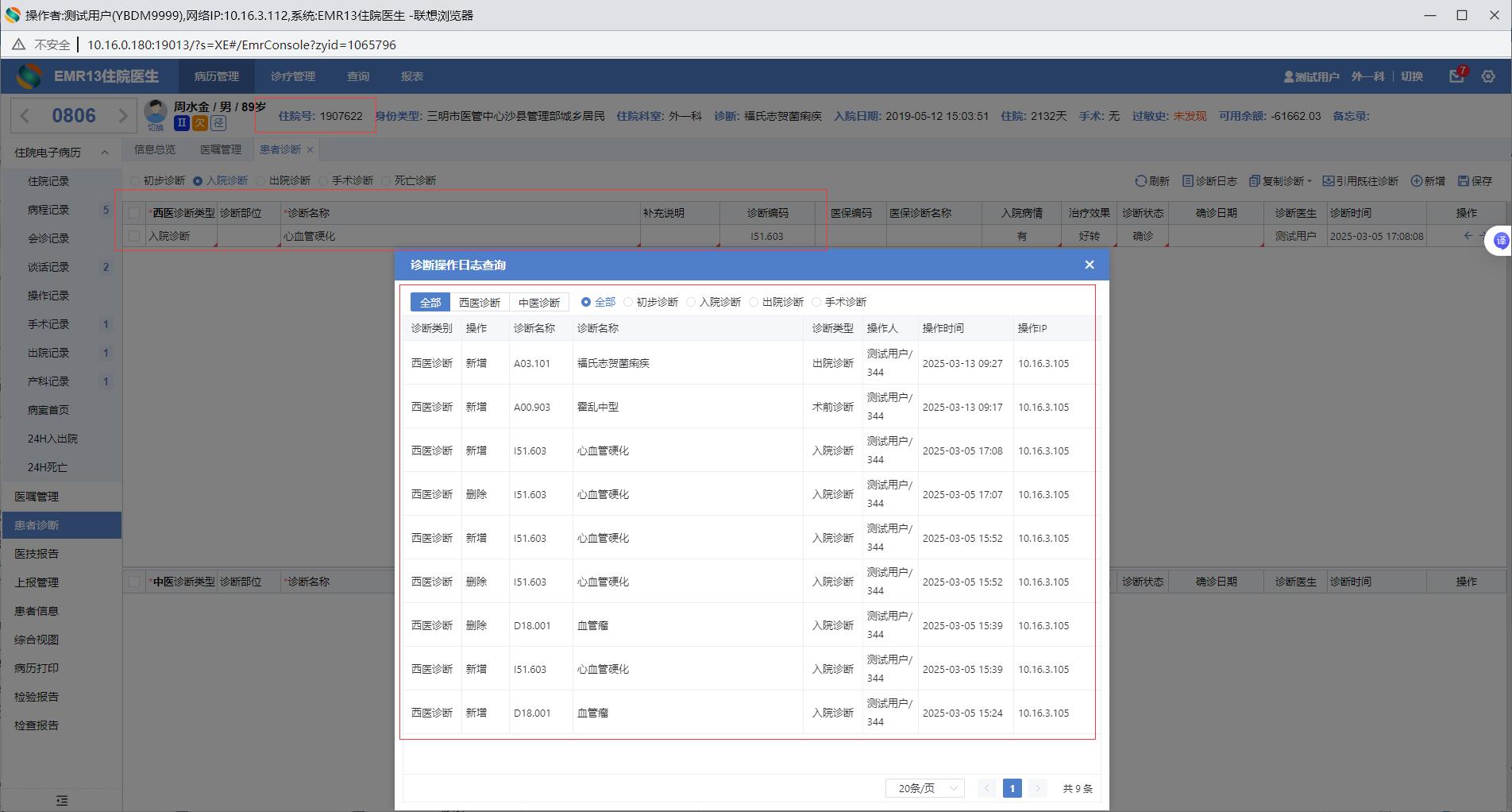Click the 霍乱中型 log entry
Image resolution: width=1512 pixels, height=812 pixels.
coord(597,407)
